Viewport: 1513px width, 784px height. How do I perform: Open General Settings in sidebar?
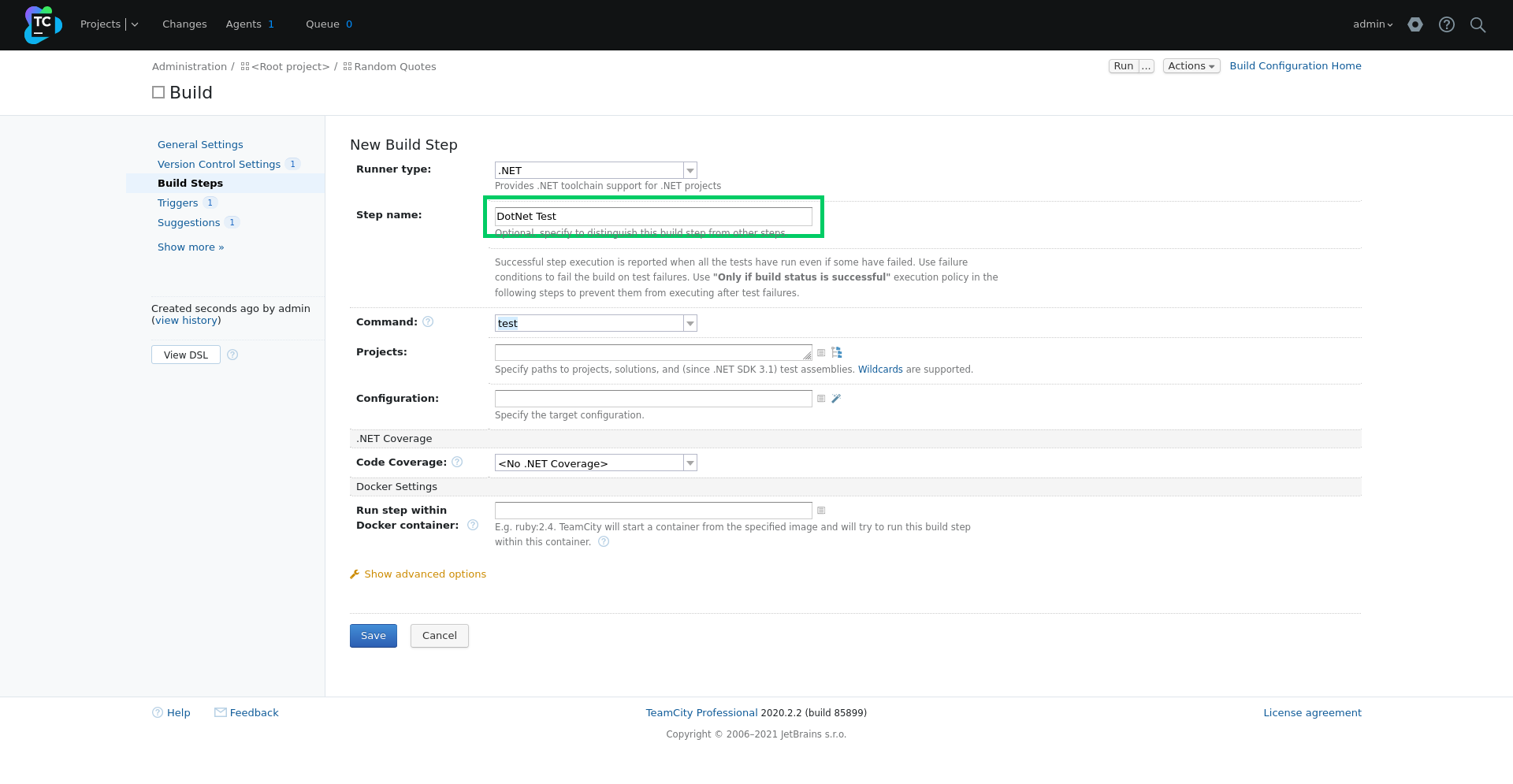pyautogui.click(x=200, y=145)
